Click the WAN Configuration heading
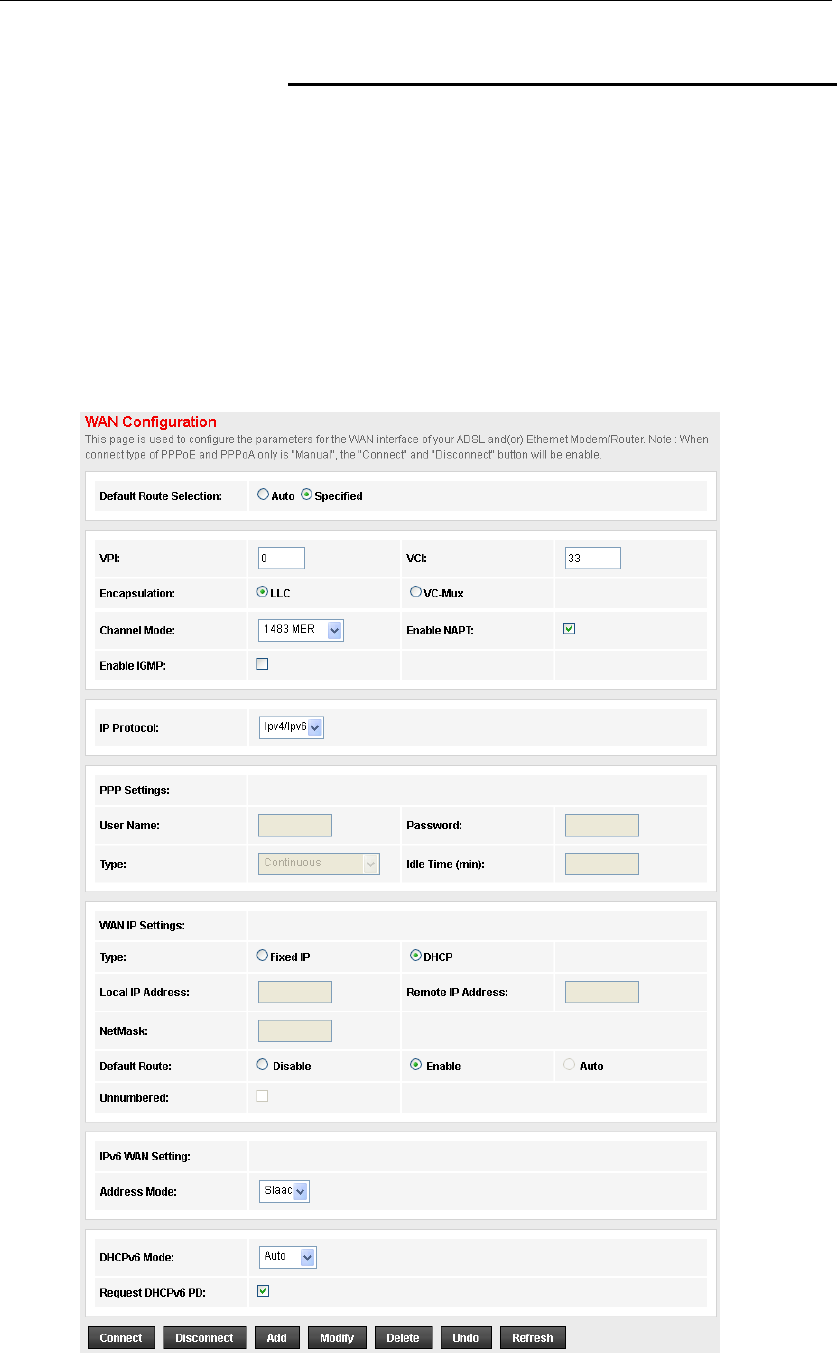Viewport: 837px width, 1353px height. pos(151,421)
